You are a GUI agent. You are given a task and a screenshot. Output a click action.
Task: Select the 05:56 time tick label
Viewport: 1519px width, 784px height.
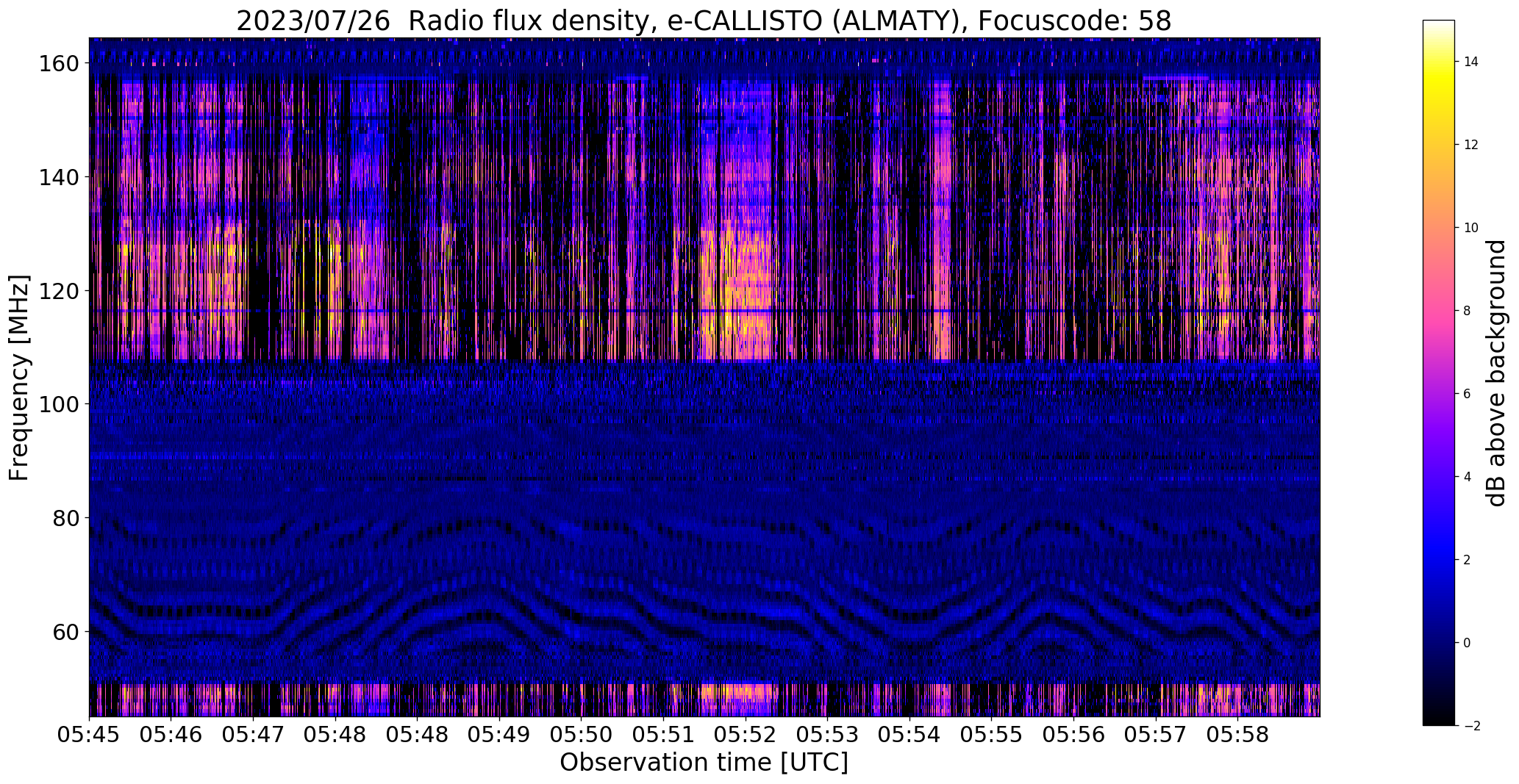point(1073,734)
